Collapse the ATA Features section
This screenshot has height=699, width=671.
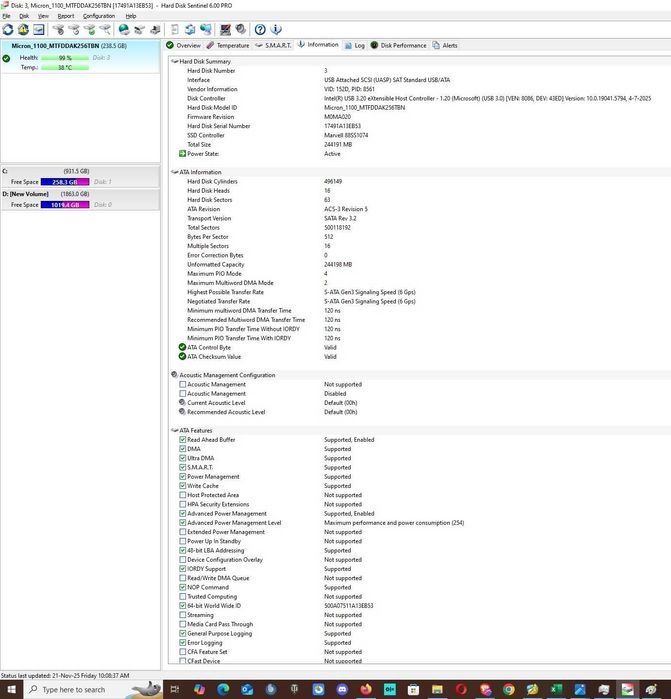pos(174,430)
